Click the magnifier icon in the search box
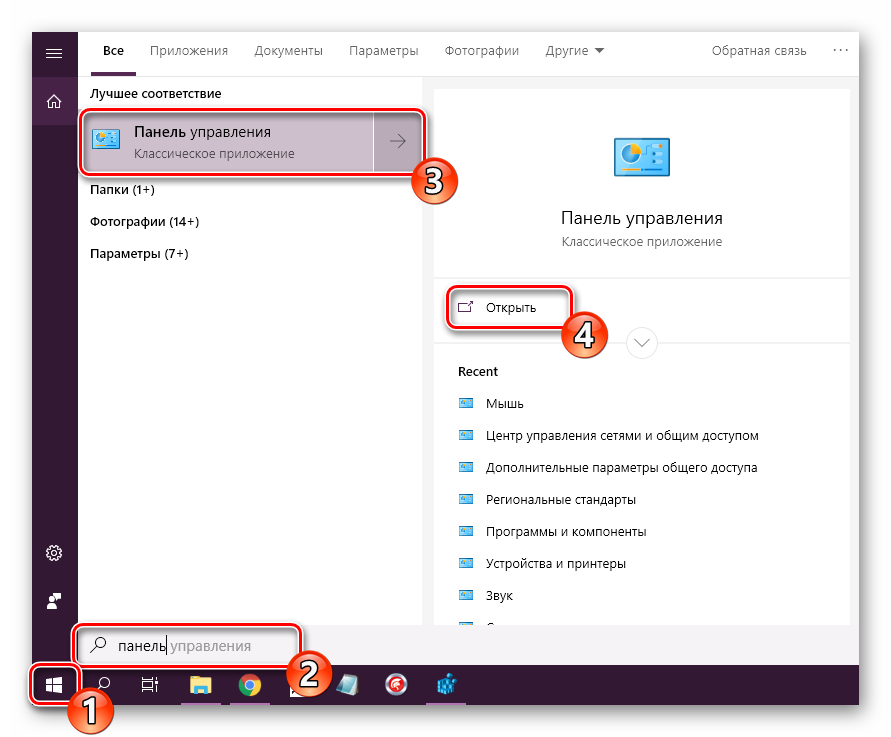Viewport: 891px width, 737px height. click(99, 645)
